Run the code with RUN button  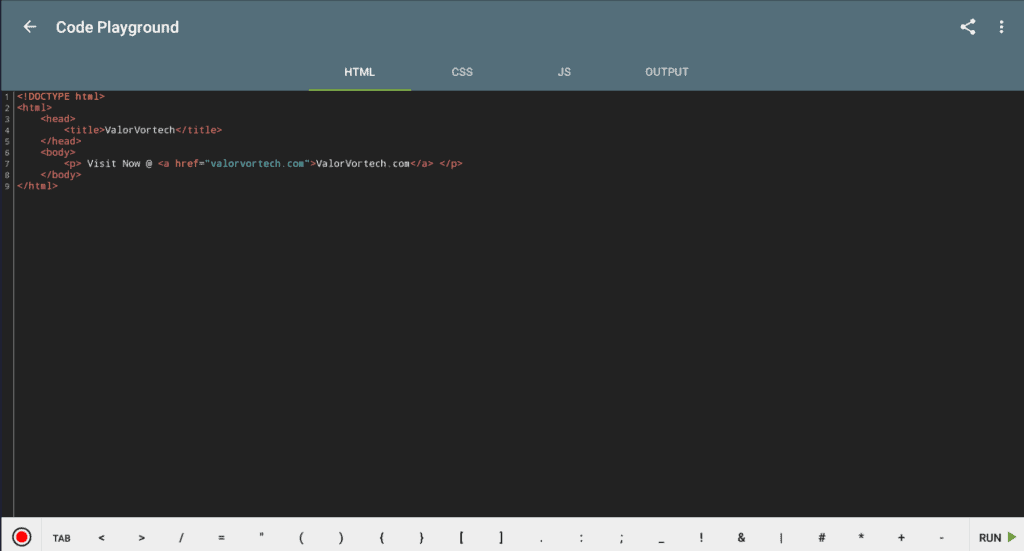[x=997, y=537]
